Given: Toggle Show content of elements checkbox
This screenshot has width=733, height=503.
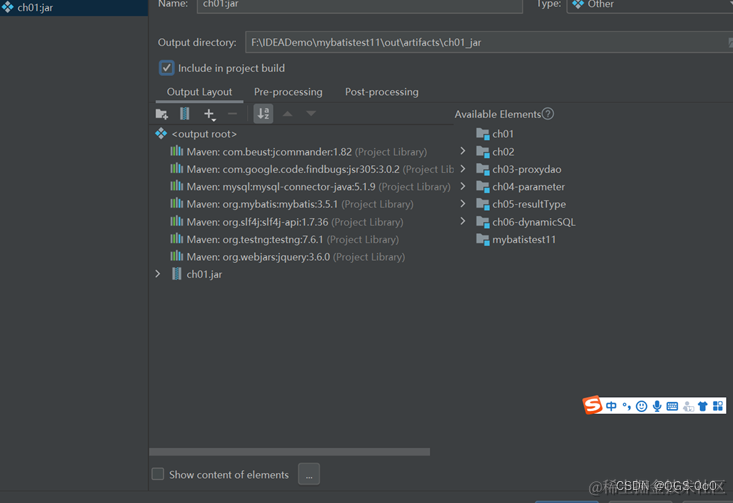Looking at the screenshot, I should [x=158, y=474].
